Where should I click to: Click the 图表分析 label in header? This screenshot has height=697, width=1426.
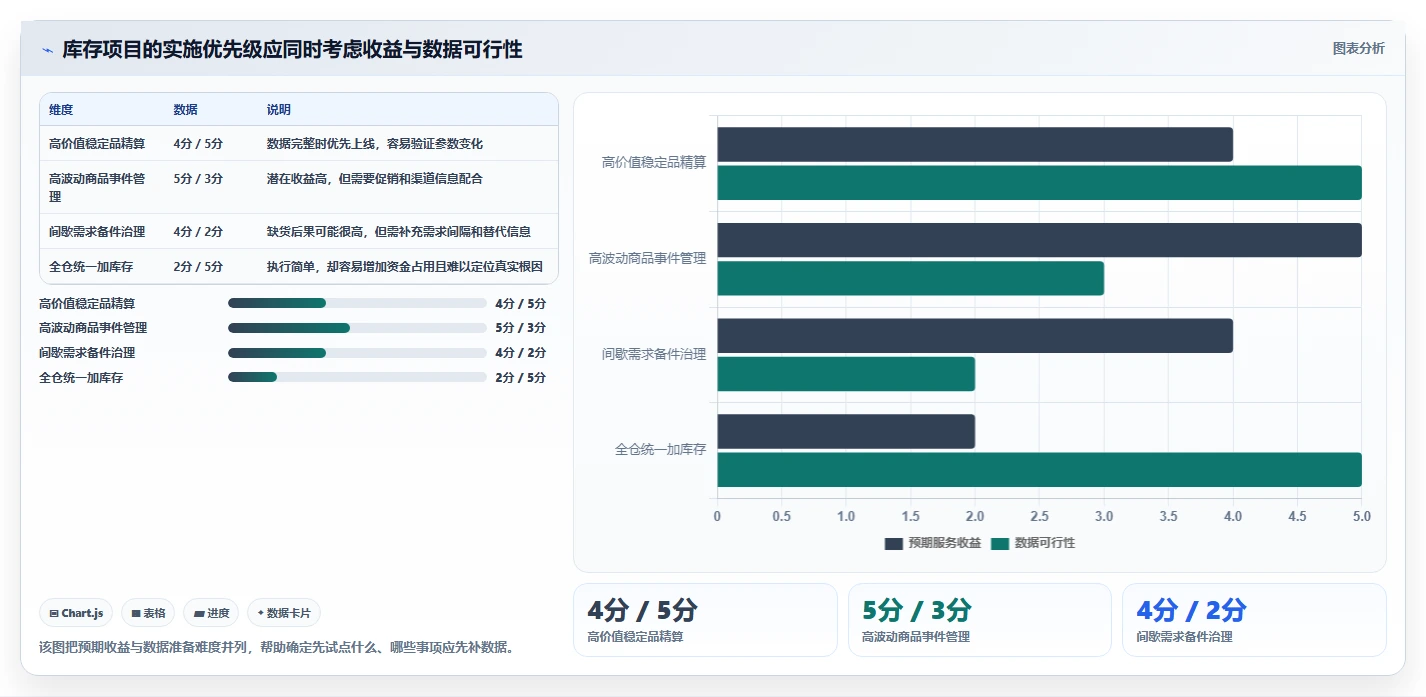(x=1358, y=48)
